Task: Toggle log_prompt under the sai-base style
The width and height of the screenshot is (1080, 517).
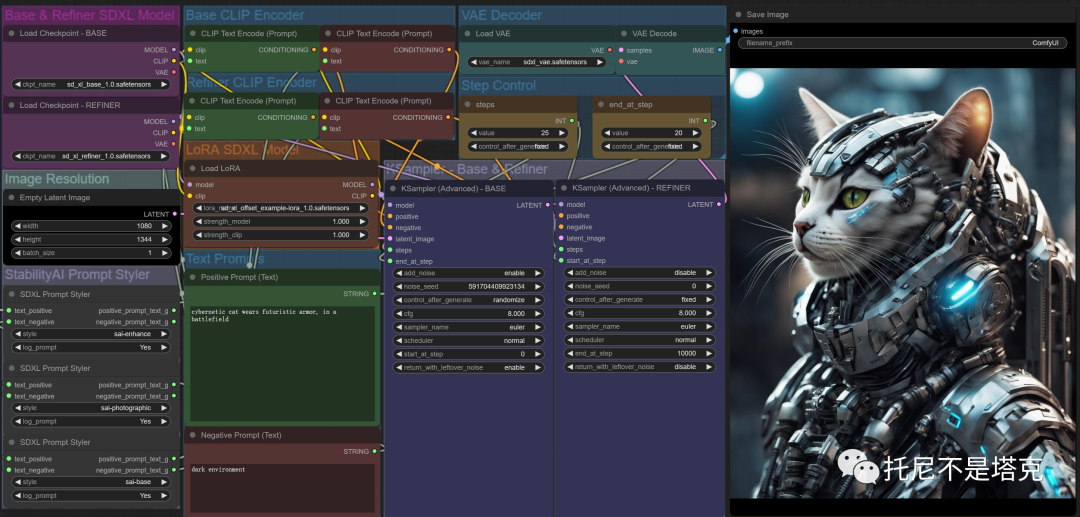Action: (x=91, y=496)
